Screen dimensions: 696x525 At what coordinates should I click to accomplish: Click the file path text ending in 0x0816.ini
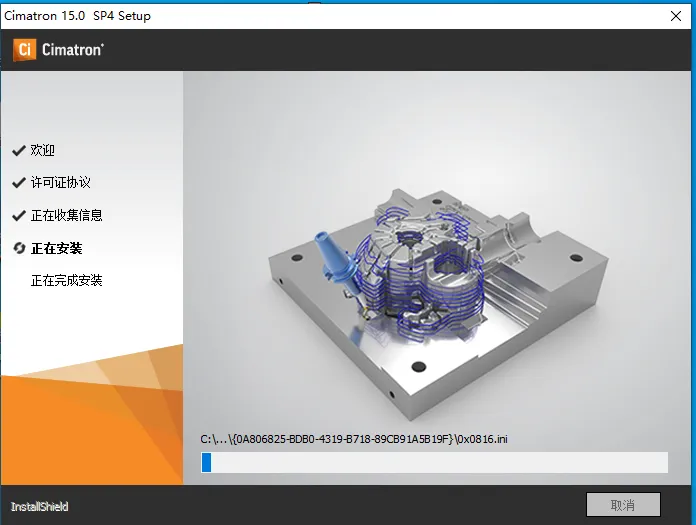354,439
